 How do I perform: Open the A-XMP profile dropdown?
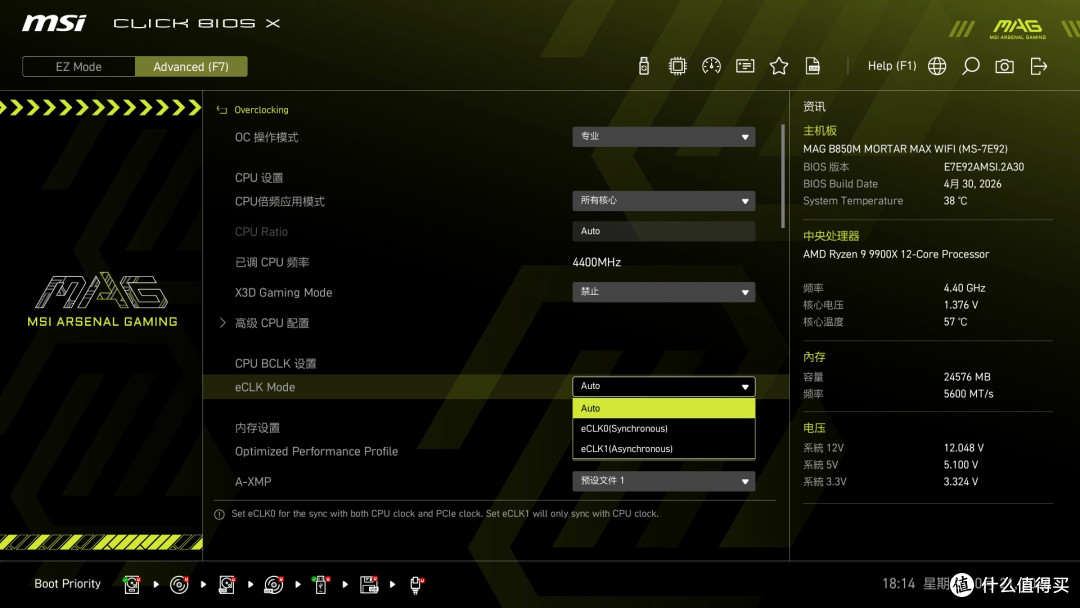tap(663, 481)
